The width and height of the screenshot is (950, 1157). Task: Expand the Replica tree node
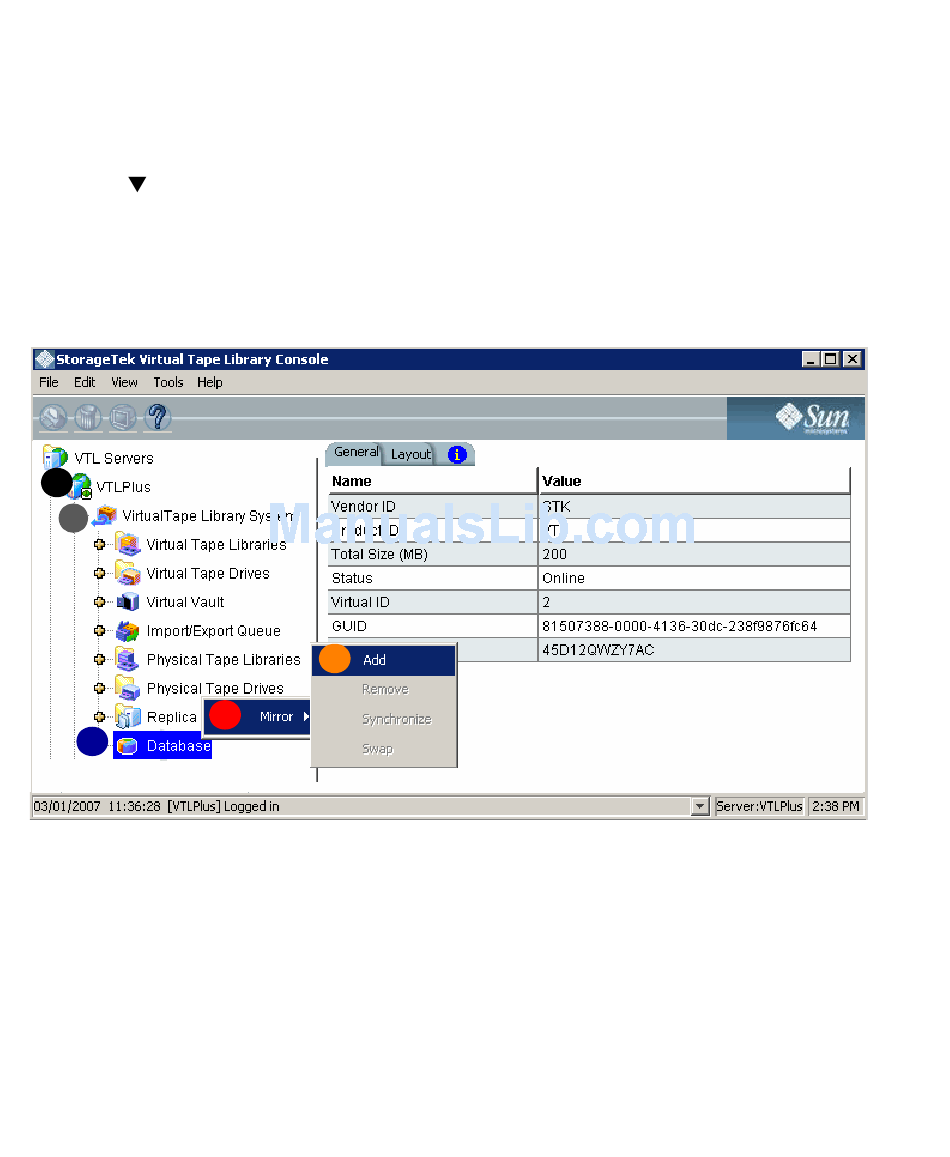[99, 717]
